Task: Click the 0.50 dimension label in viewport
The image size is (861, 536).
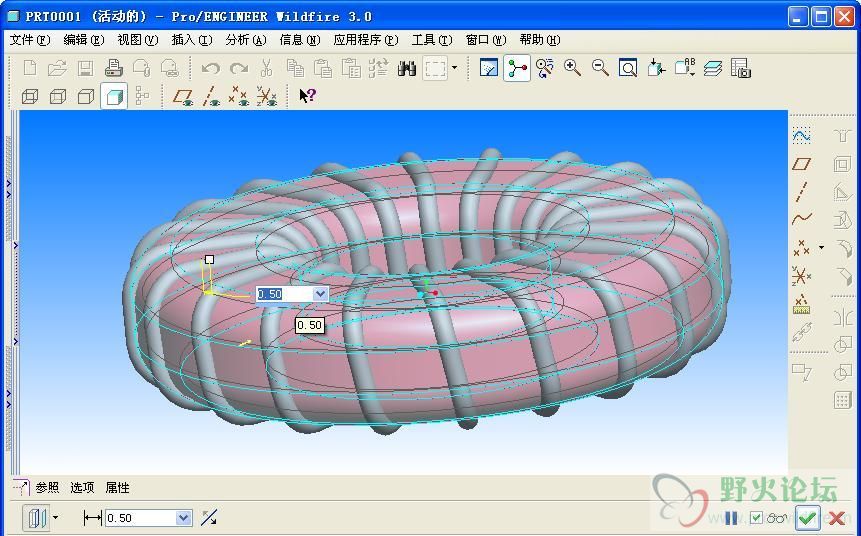Action: 310,325
